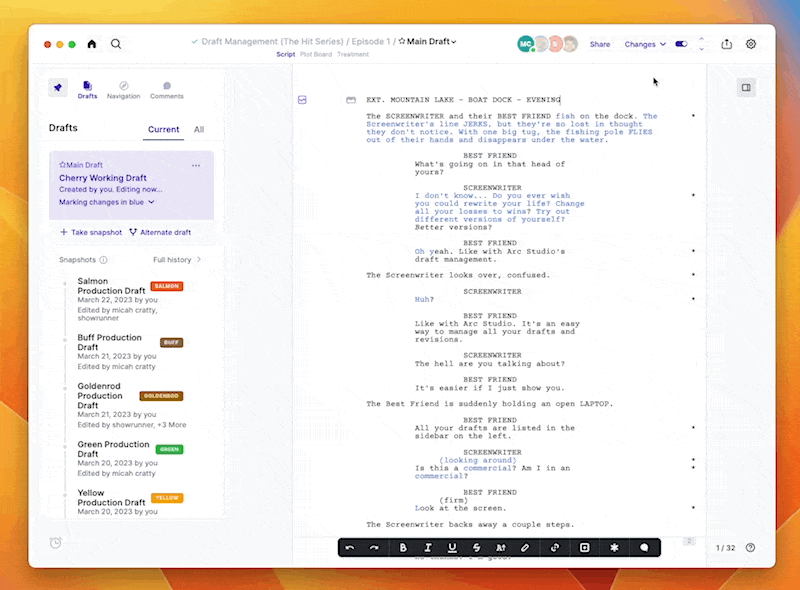Pin the sidebar with the pin icon

pos(57,87)
